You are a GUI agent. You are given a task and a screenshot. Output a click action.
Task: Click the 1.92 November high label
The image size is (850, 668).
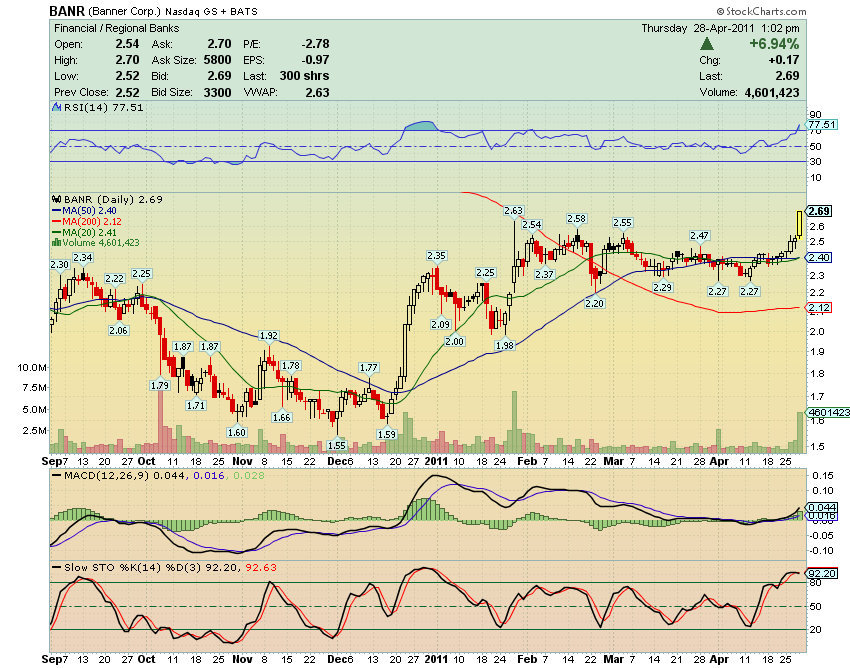pos(269,336)
